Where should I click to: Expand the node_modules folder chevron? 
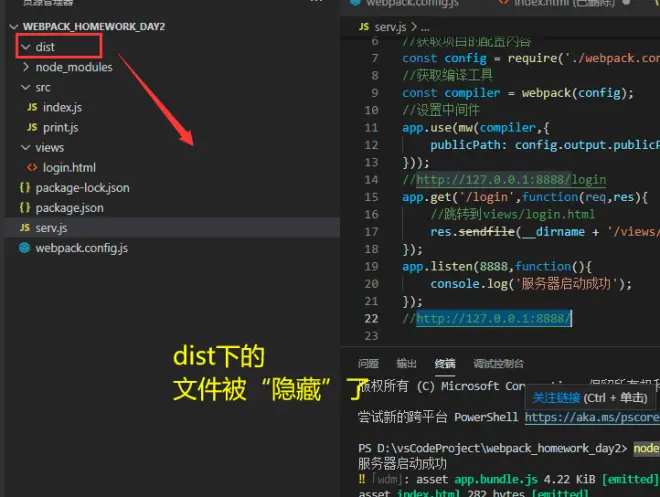tap(26, 67)
